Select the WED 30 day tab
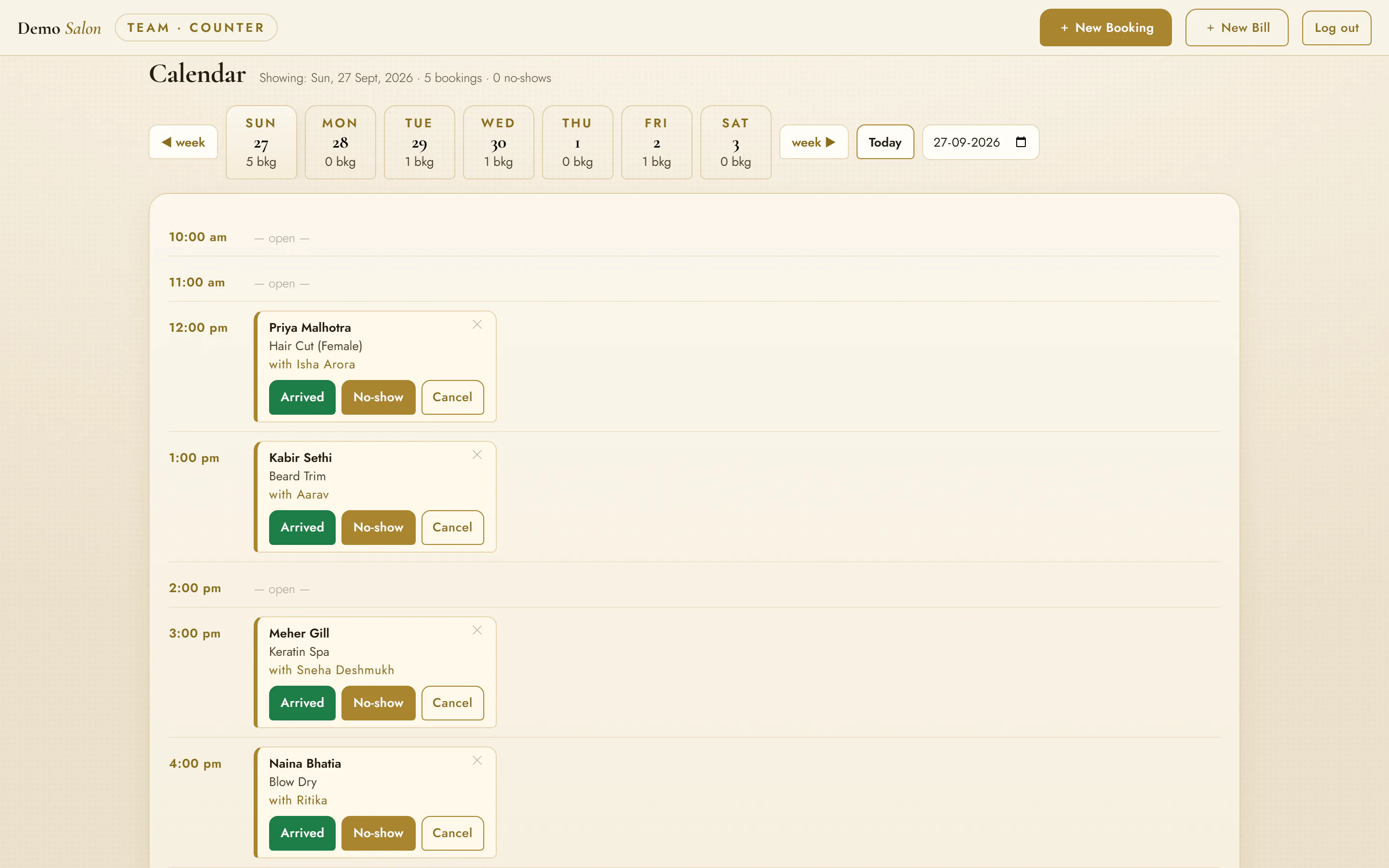The image size is (1389, 868). tap(498, 142)
